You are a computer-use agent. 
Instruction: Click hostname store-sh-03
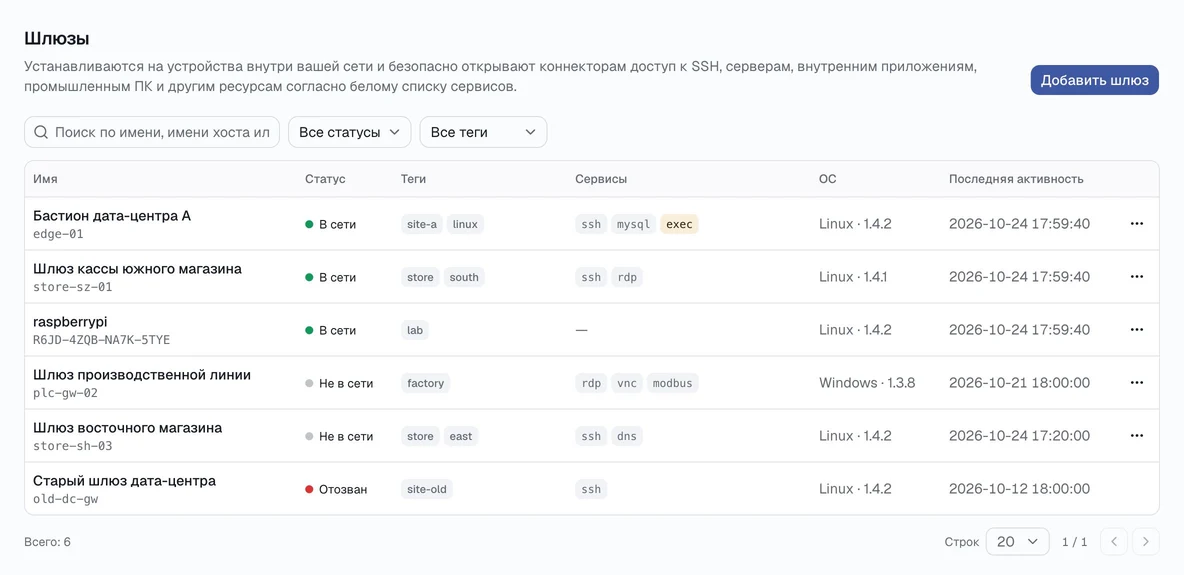tap(72, 446)
